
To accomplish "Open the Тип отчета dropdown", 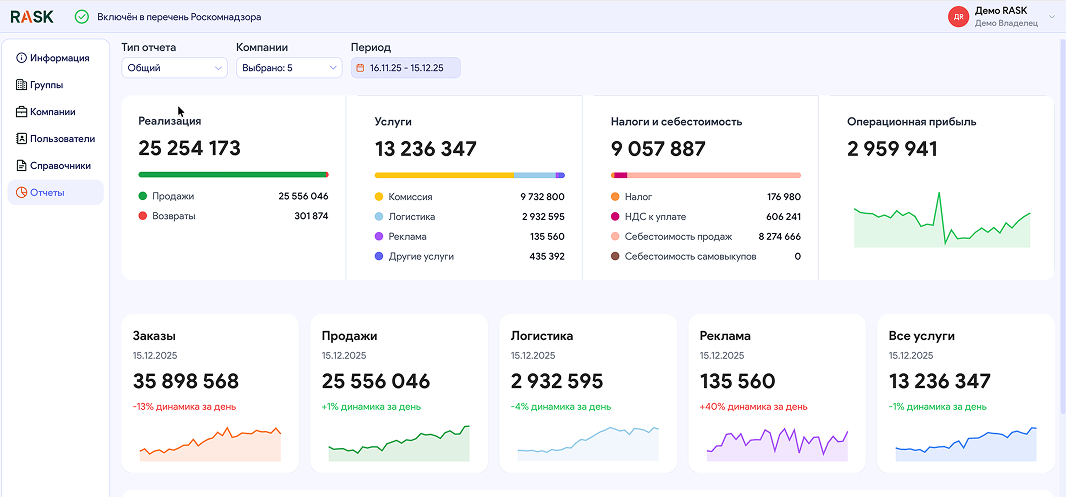I will (x=175, y=68).
